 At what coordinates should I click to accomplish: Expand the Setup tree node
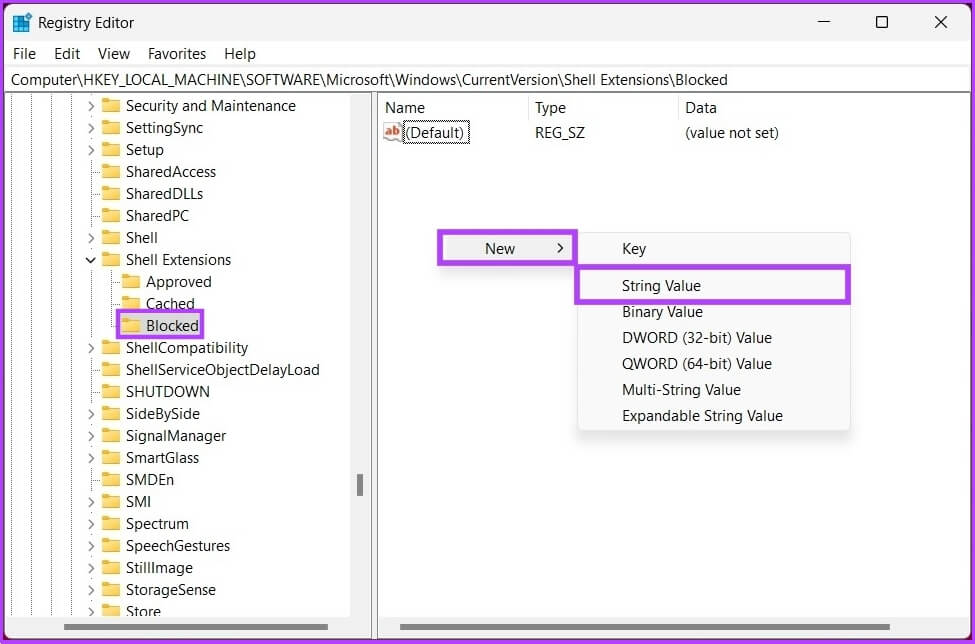point(91,150)
